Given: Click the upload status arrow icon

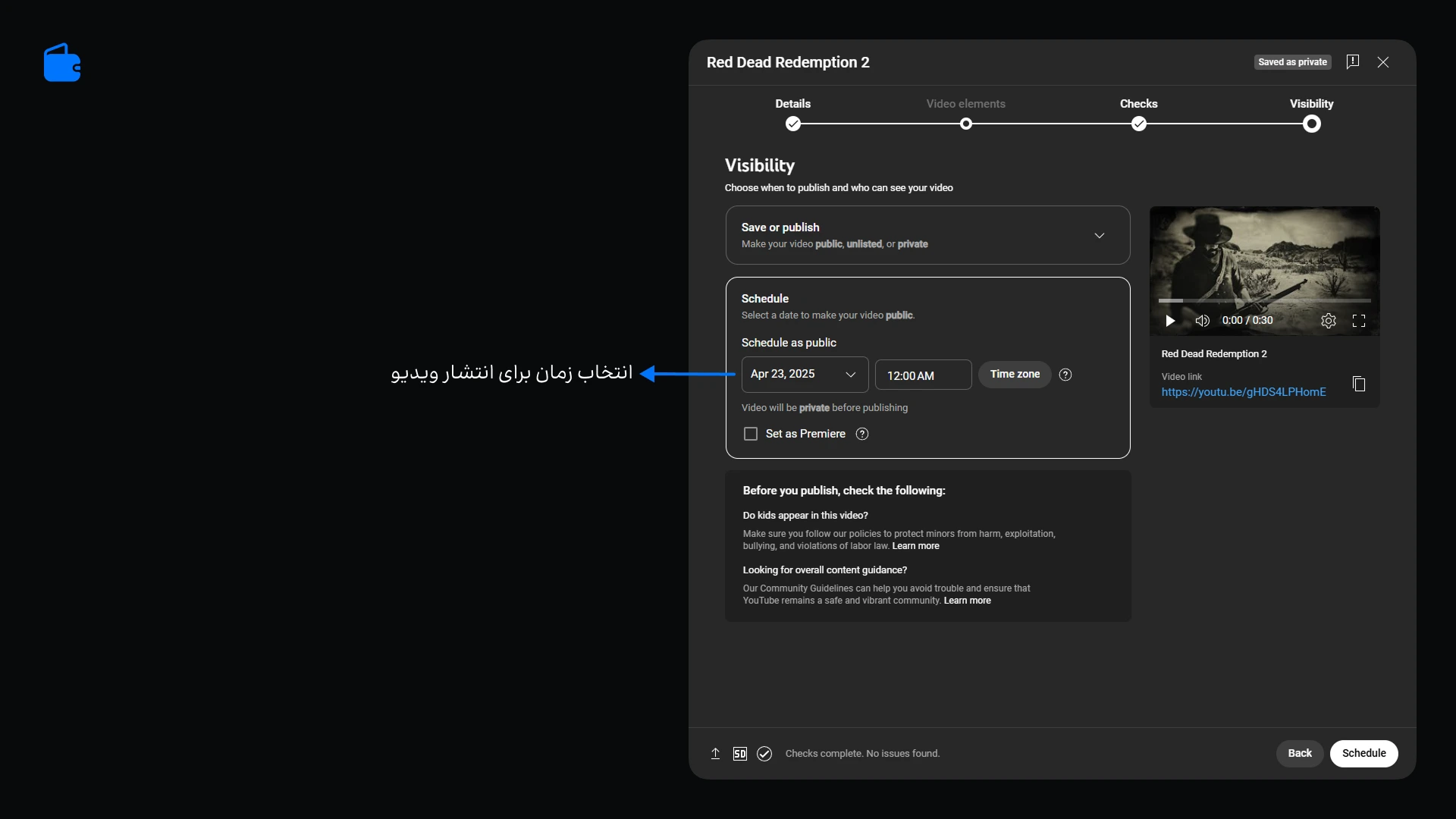Looking at the screenshot, I should pos(715,753).
